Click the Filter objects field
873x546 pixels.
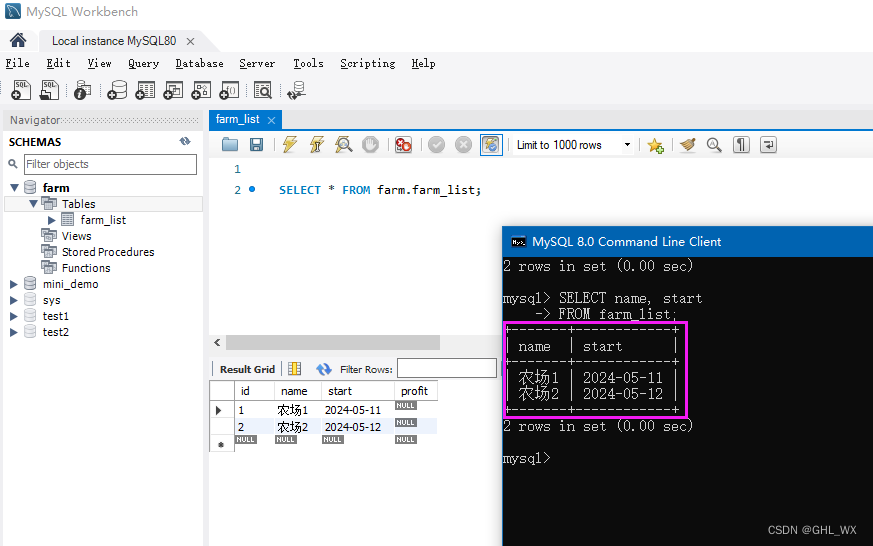click(110, 164)
